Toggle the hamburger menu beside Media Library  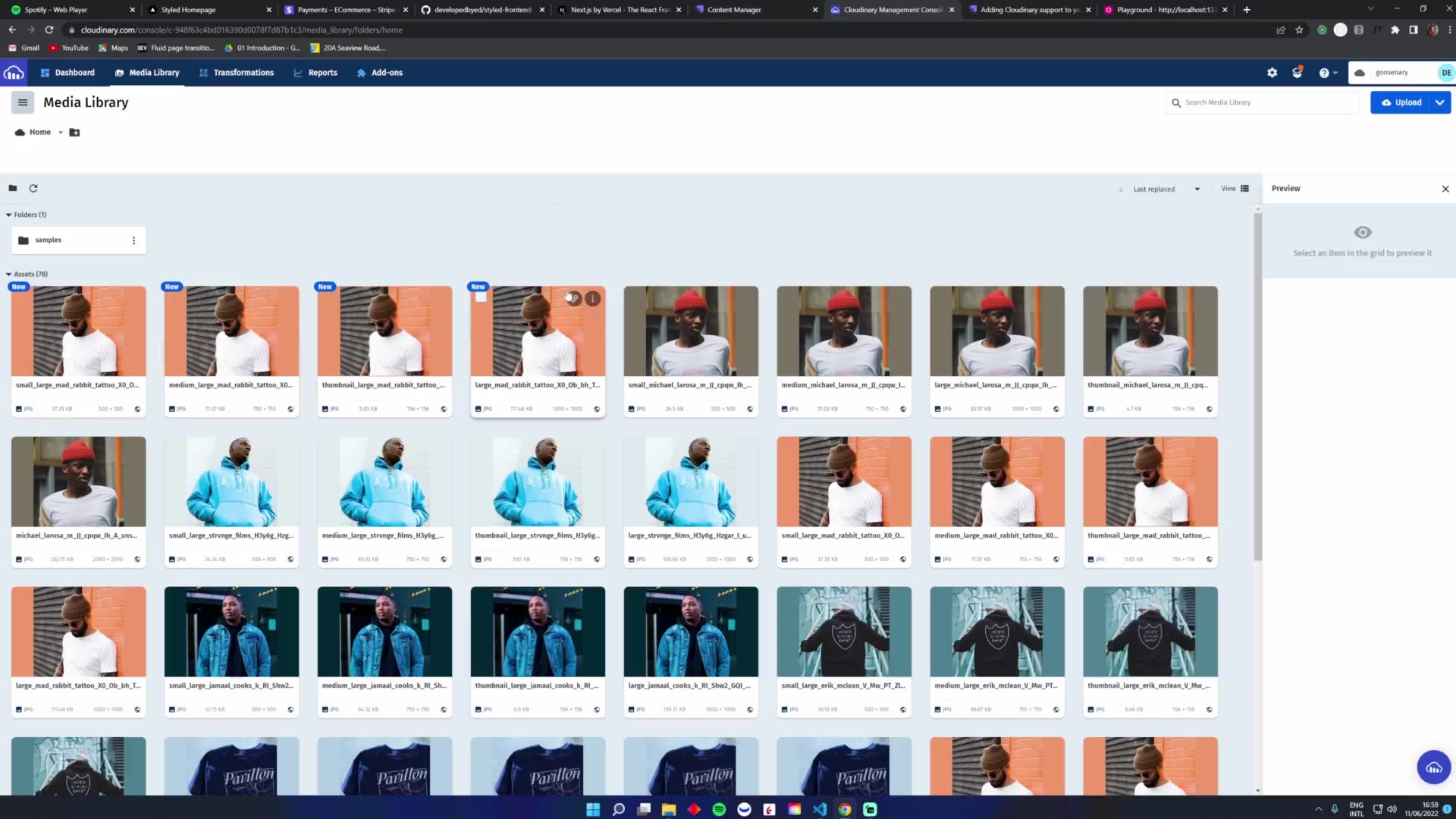23,102
